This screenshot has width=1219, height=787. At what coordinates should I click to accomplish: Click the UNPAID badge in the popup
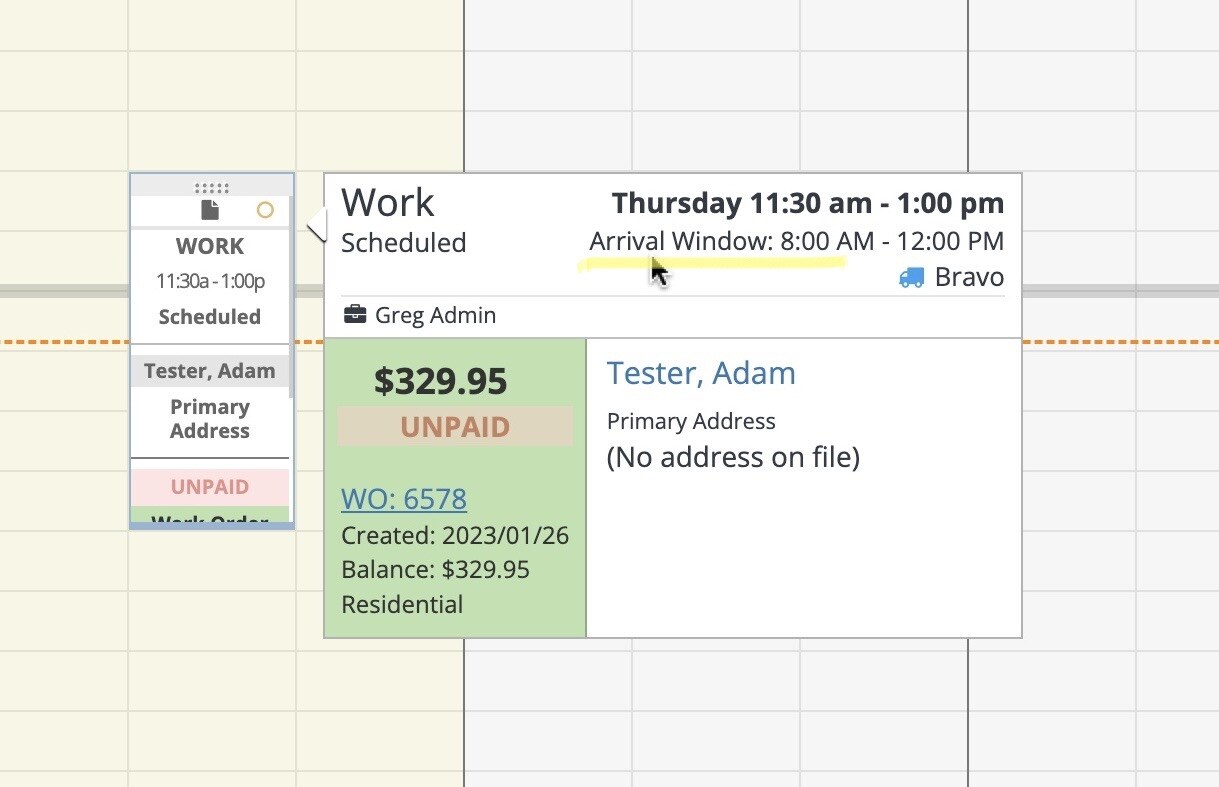pos(455,427)
